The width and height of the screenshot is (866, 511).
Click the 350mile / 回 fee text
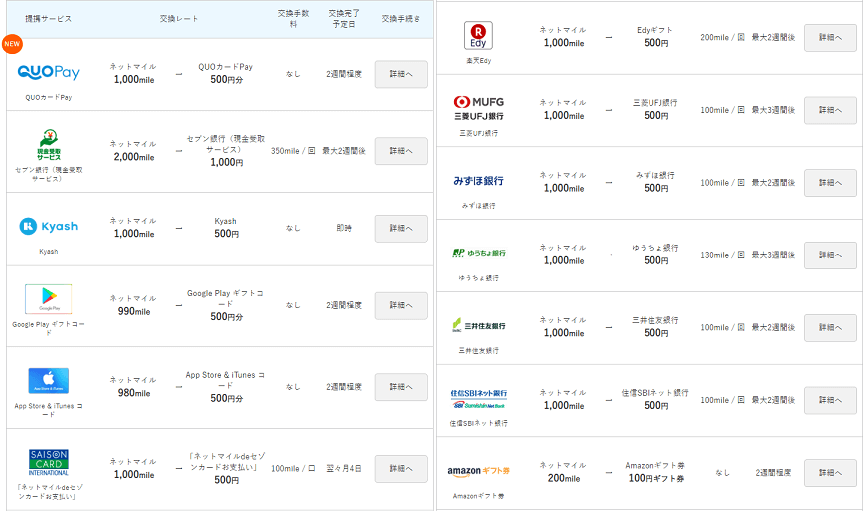[293, 151]
